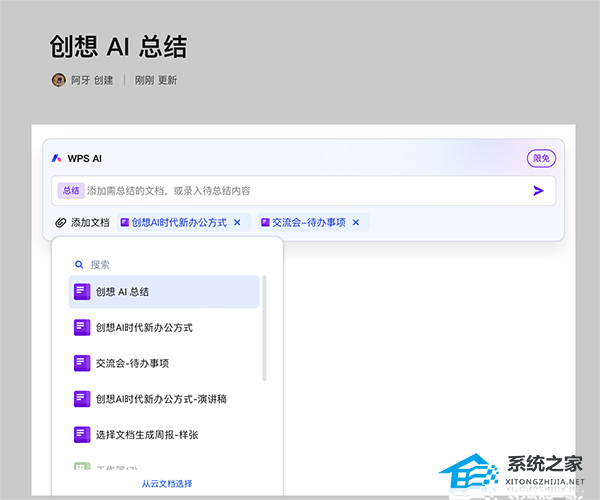Select 创想AI时代新办公方式 in the dropdown list
This screenshot has height=500, width=600.
[x=145, y=327]
